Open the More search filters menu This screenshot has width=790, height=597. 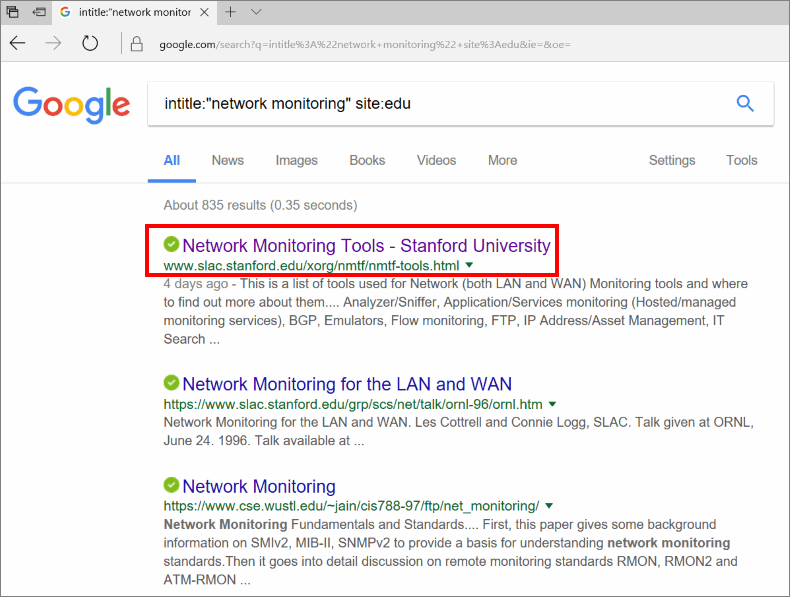pos(502,160)
